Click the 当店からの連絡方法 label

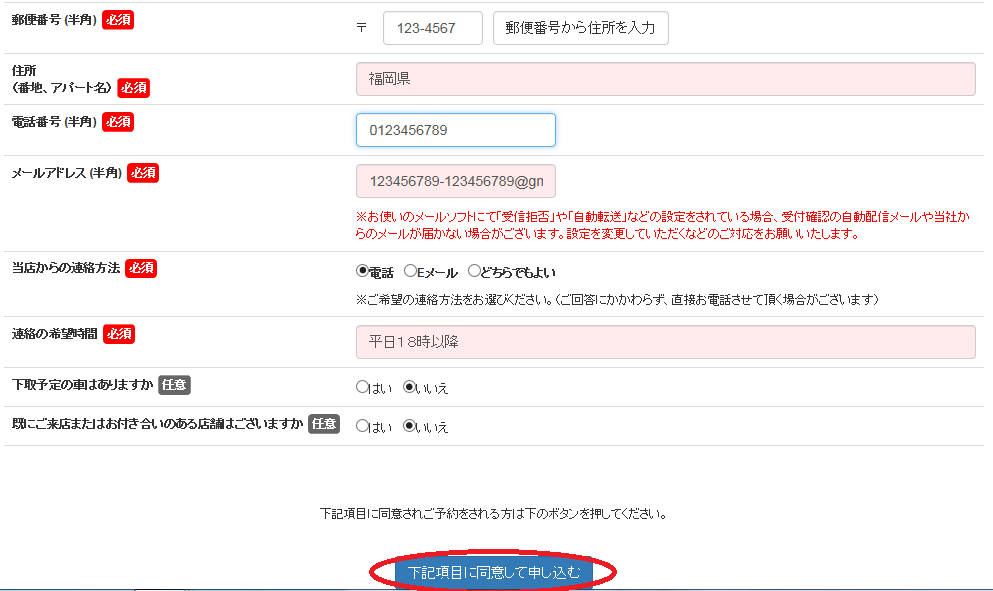point(66,268)
